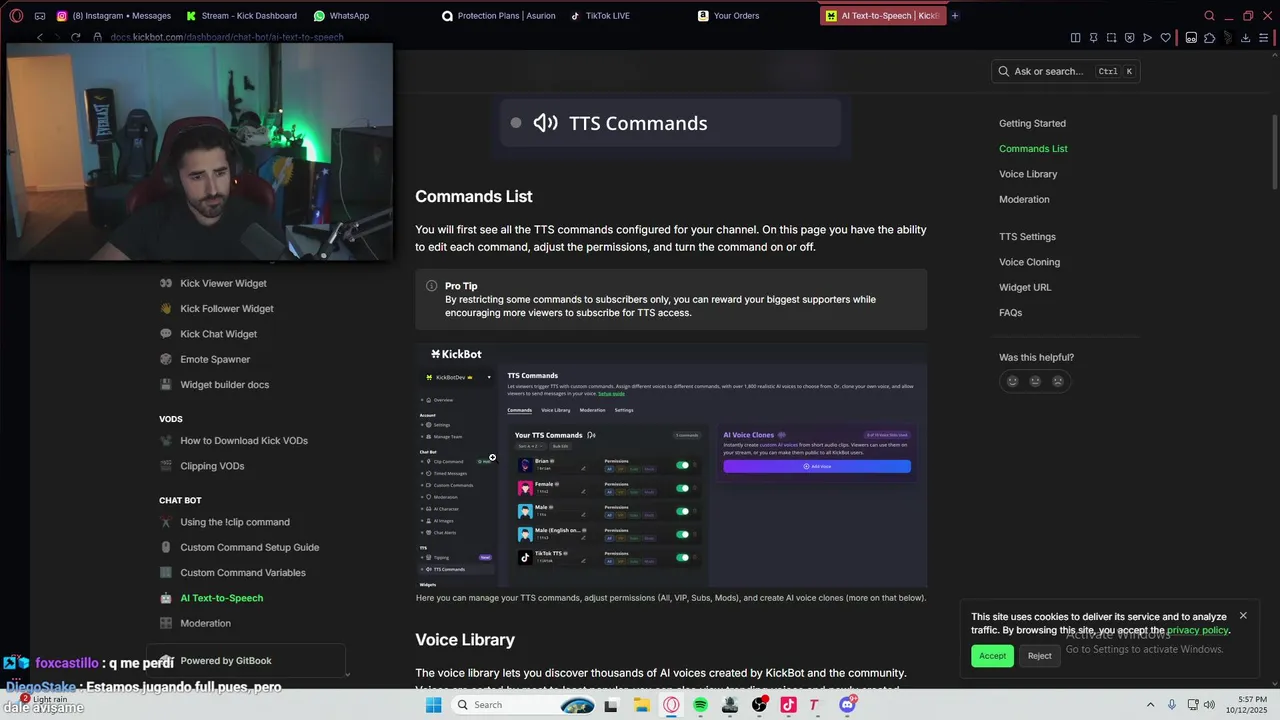Close the cookie notice
This screenshot has width=1280, height=720.
[1243, 616]
